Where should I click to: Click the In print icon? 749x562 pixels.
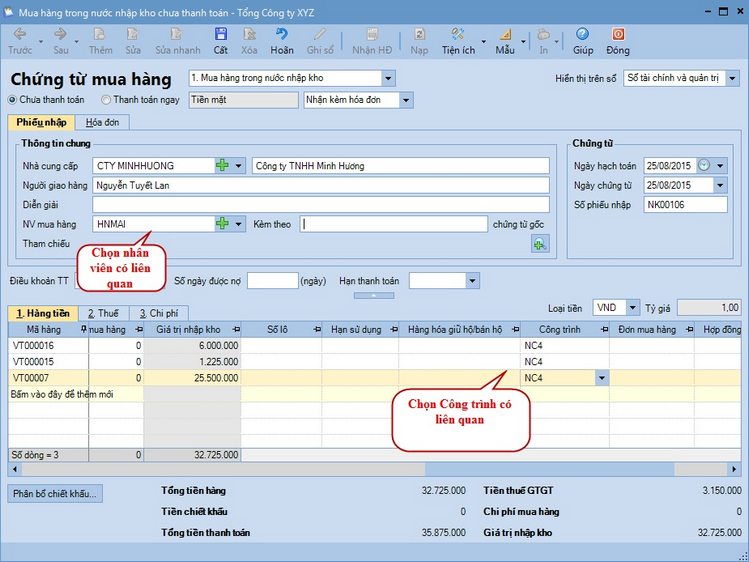(x=543, y=34)
